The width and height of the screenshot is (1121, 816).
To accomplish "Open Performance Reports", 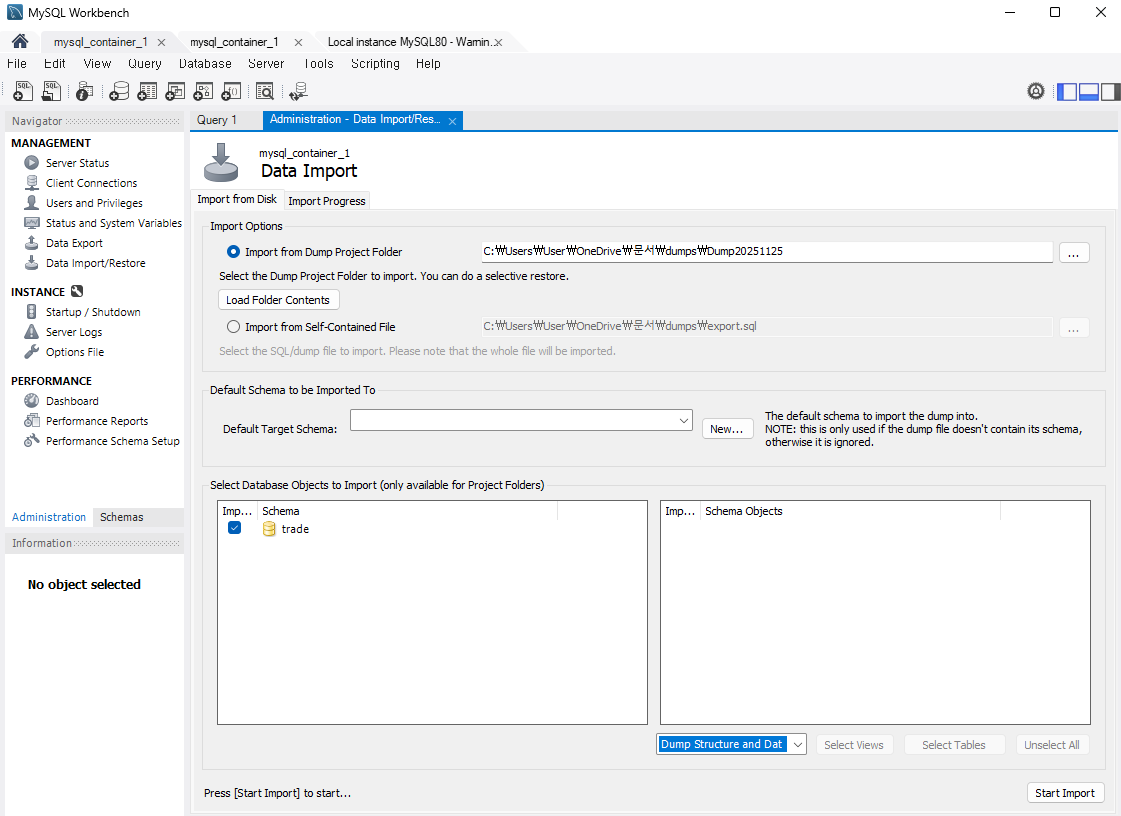I will 97,421.
